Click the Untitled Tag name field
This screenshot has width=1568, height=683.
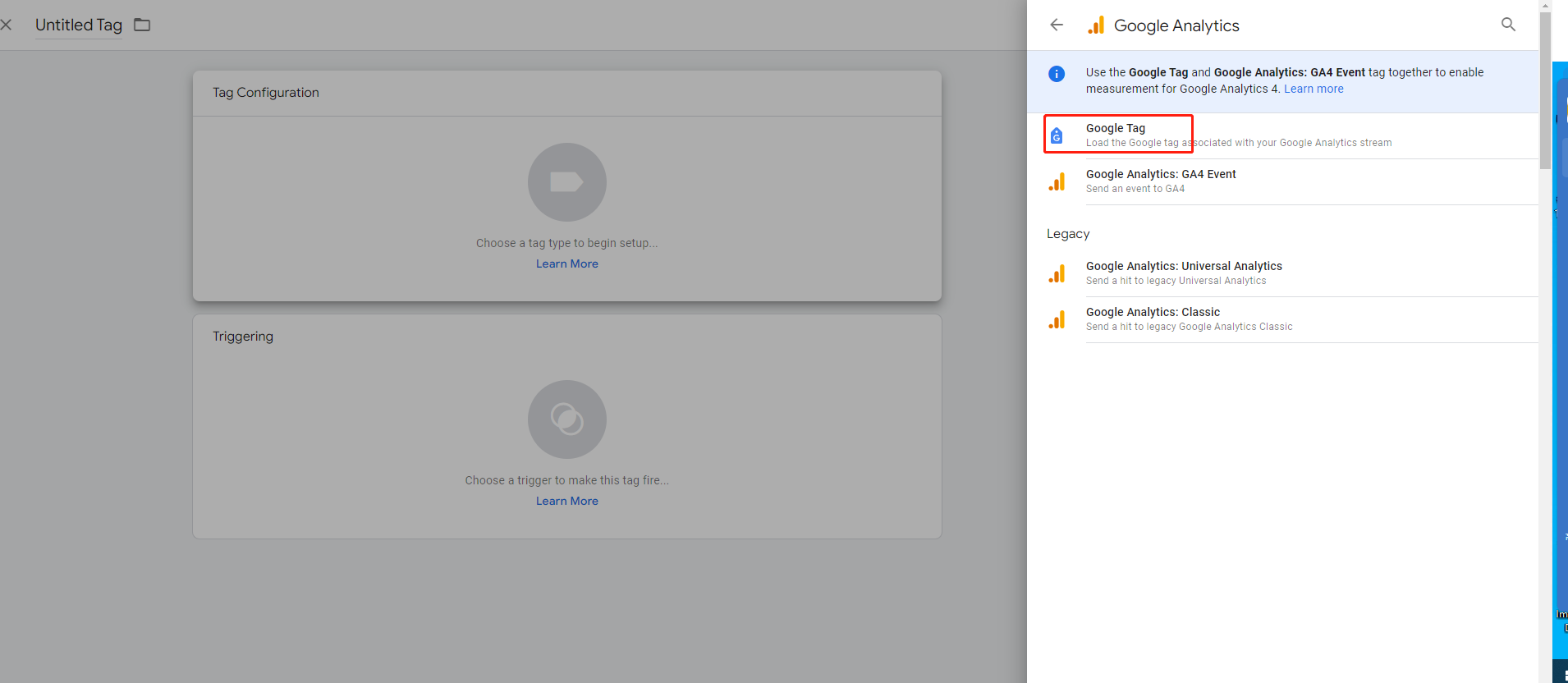[x=79, y=25]
